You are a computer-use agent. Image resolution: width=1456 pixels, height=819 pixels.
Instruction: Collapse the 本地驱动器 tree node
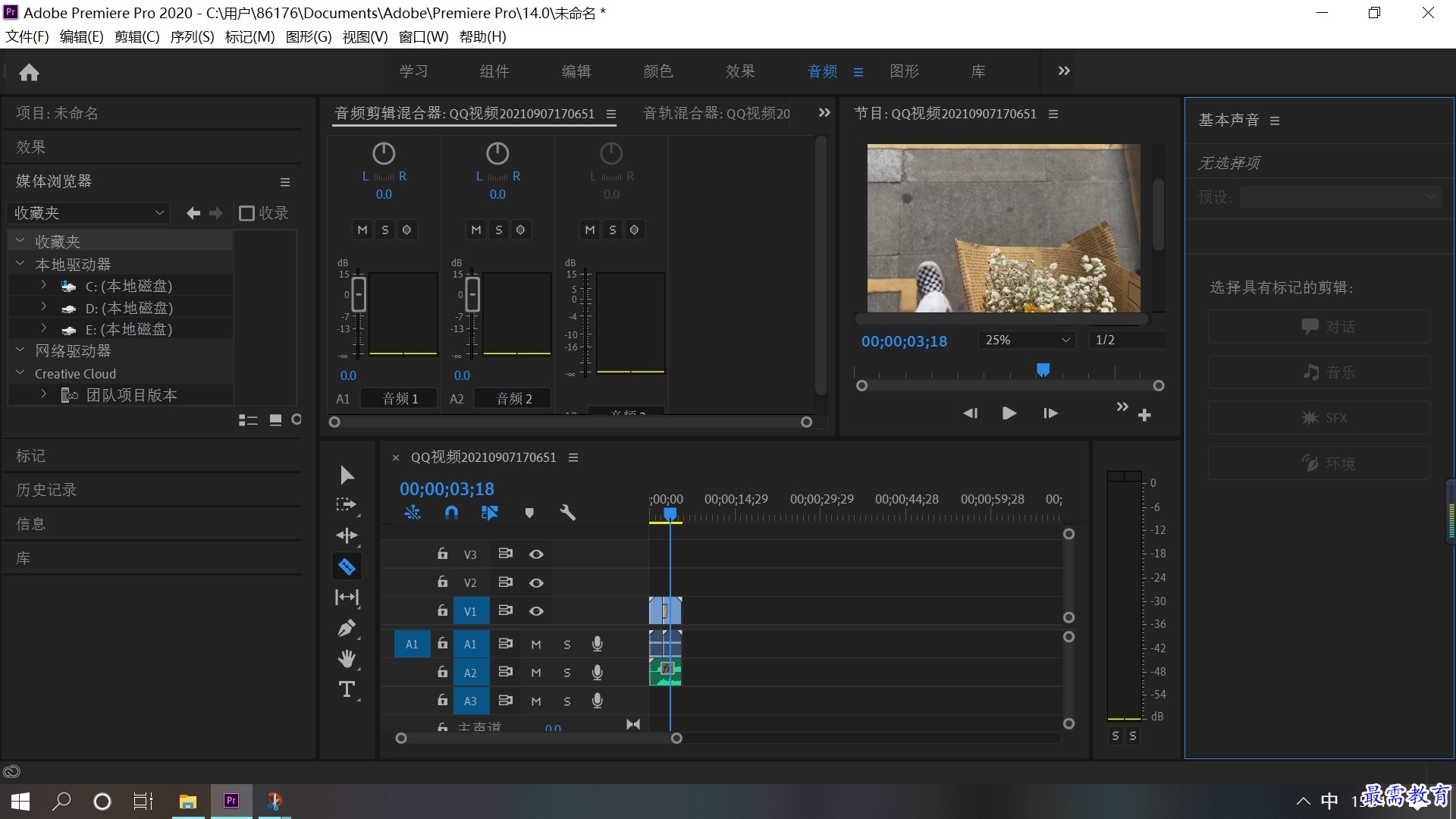pyautogui.click(x=20, y=264)
